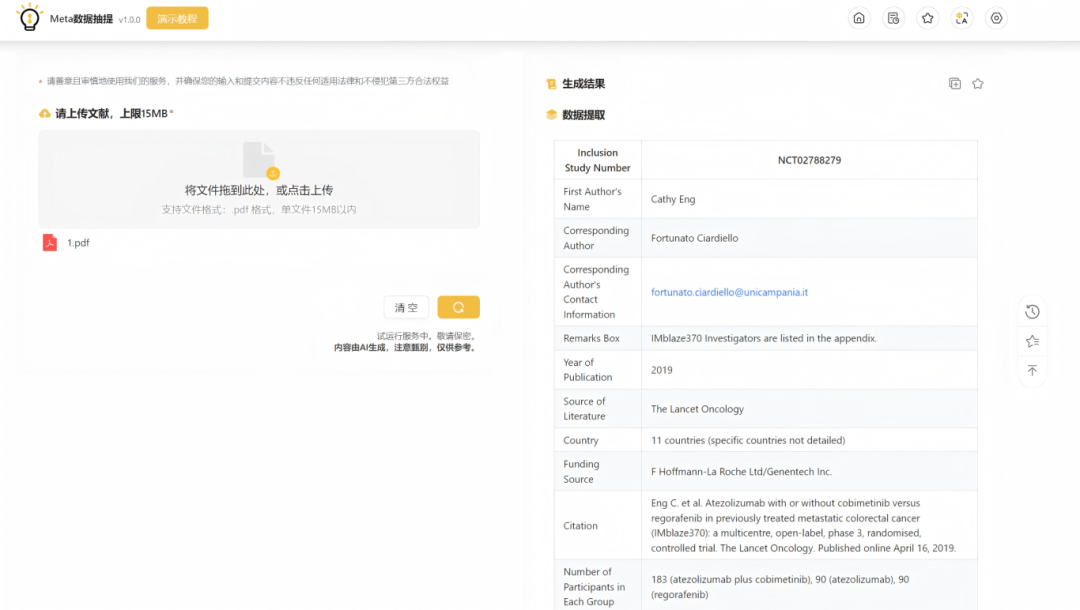Click the red PDF icon beside 1.pdf
The width and height of the screenshot is (1080, 610).
point(50,242)
